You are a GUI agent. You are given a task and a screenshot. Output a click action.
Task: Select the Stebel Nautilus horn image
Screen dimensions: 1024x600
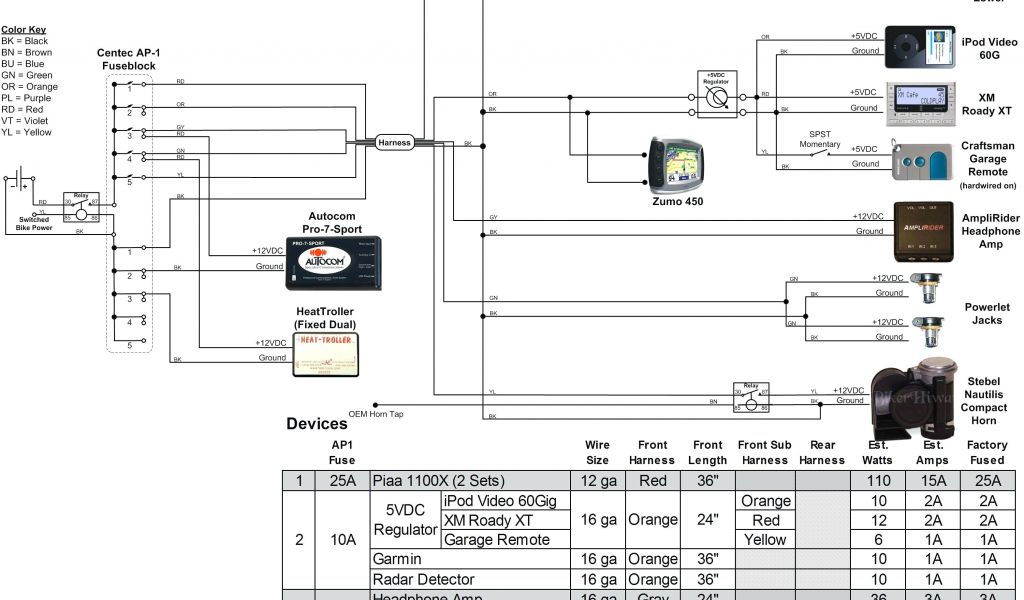910,394
